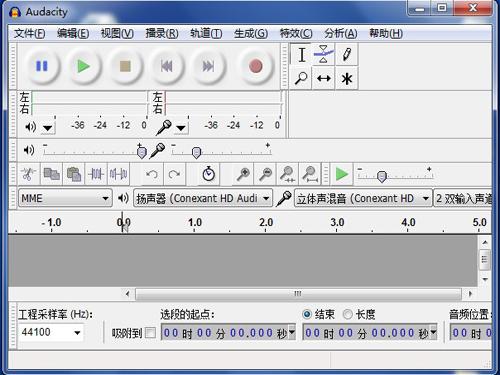This screenshot has width=500, height=375.
Task: Open the 播录(R) menu
Action: [x=162, y=33]
